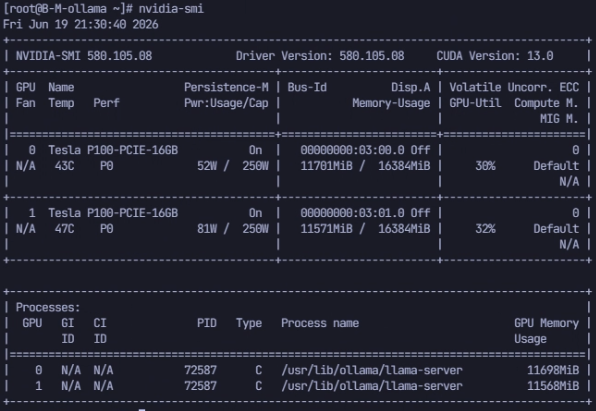Click the 81W power usage value
Viewport: 596px width, 411px height.
pos(207,229)
